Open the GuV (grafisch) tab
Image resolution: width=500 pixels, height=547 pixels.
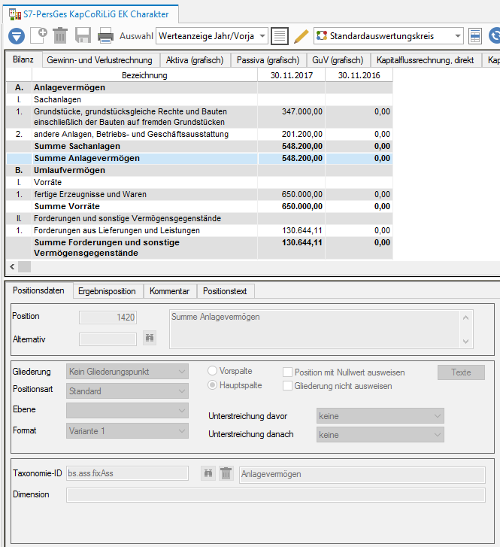(x=338, y=60)
